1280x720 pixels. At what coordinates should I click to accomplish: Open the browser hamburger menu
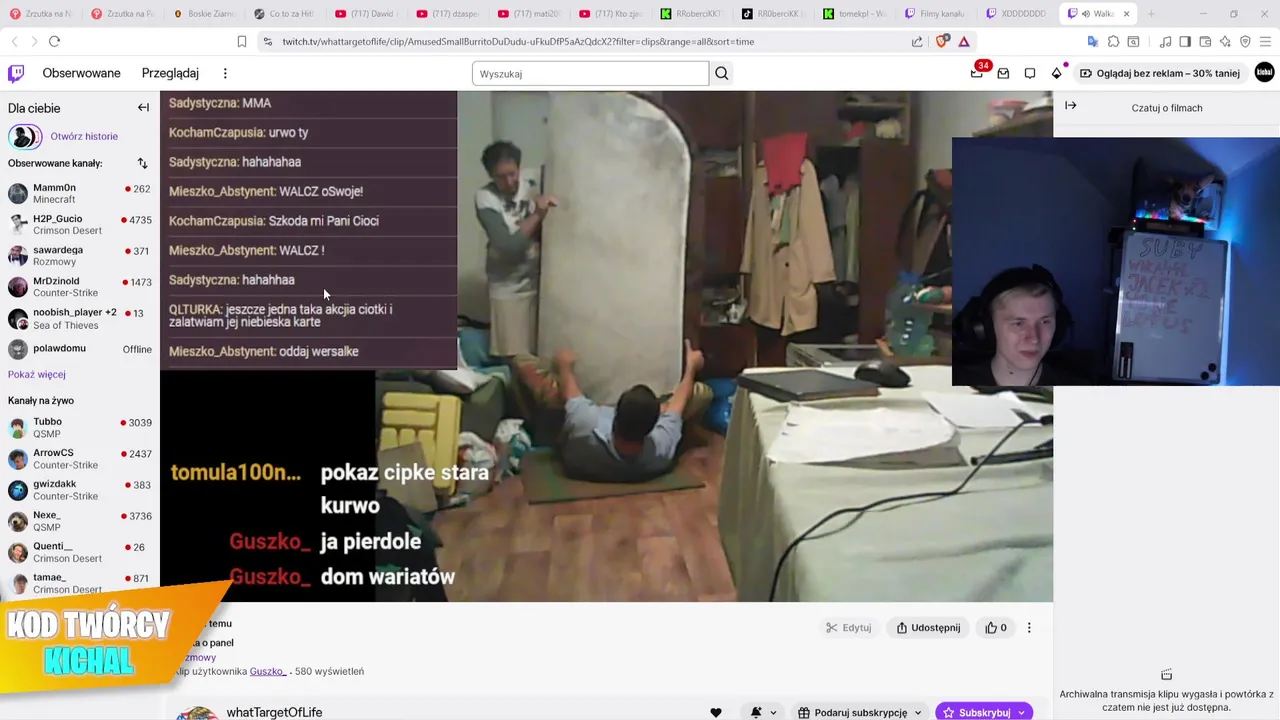1265,41
